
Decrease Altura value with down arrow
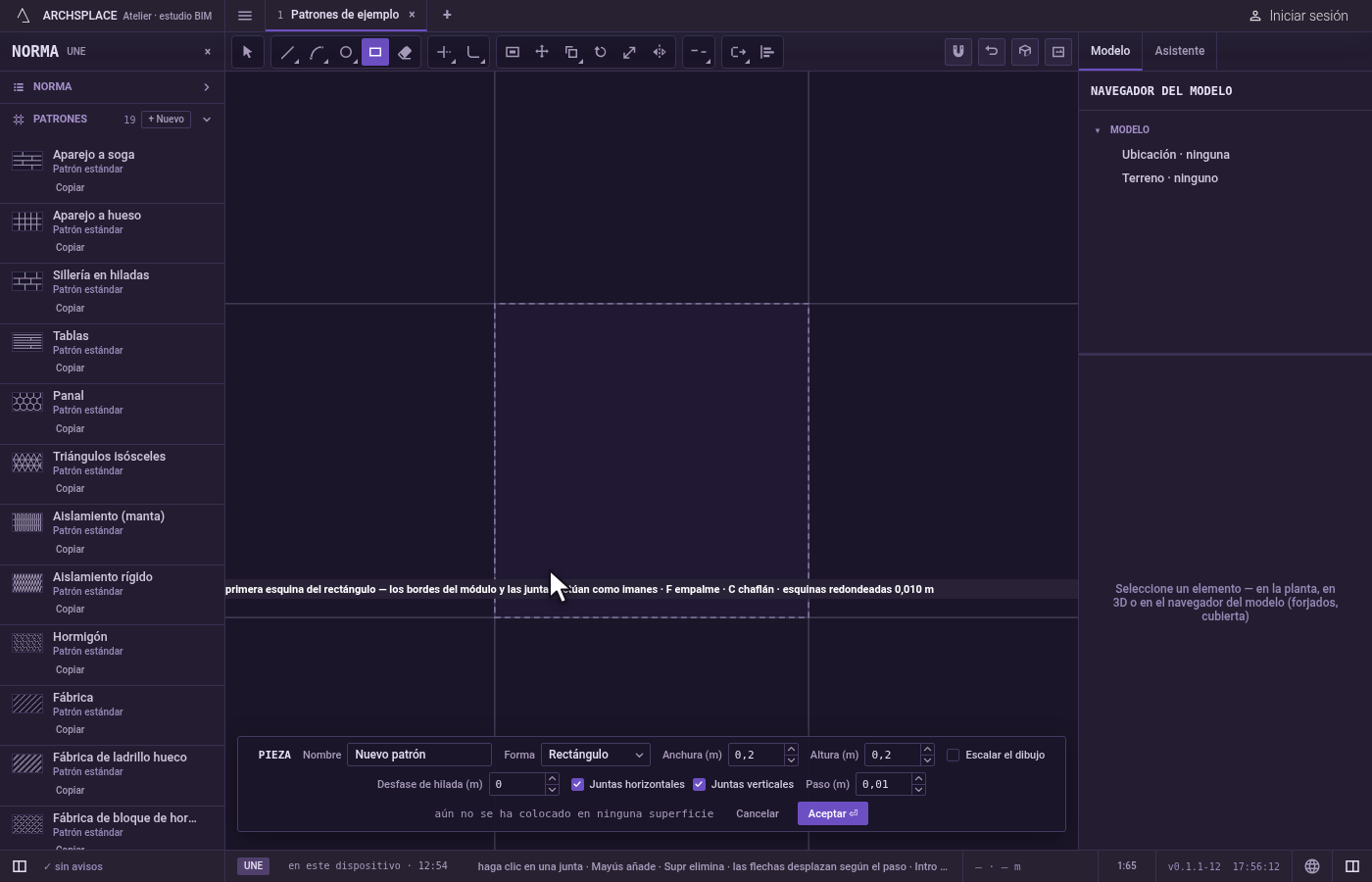point(927,760)
